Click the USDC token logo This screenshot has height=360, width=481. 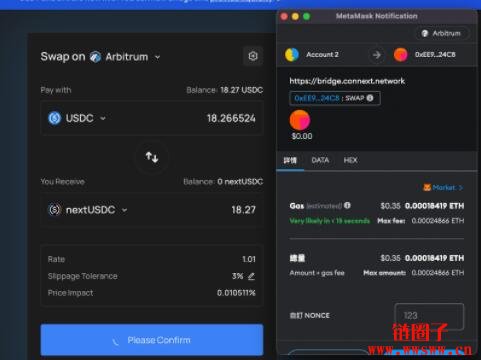(x=55, y=118)
